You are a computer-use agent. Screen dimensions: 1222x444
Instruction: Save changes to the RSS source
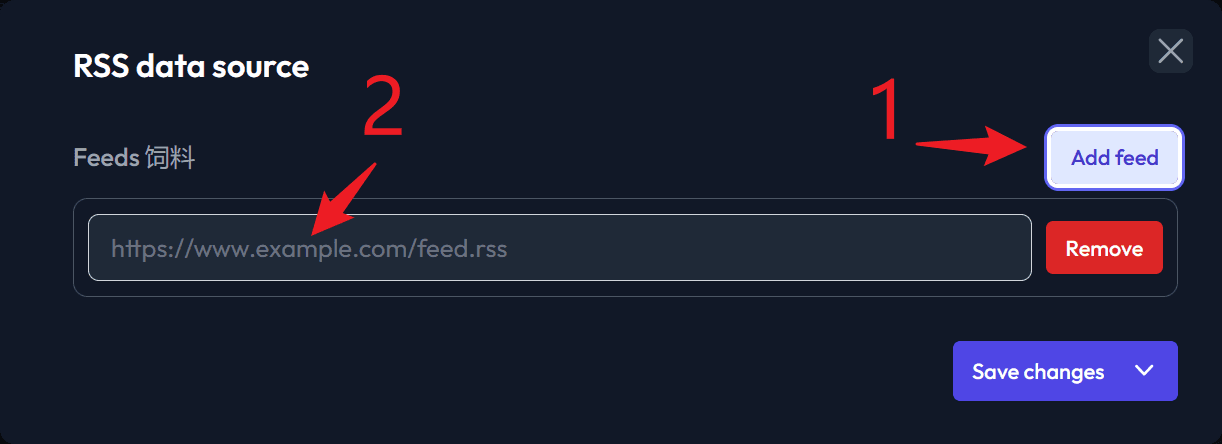click(1039, 371)
